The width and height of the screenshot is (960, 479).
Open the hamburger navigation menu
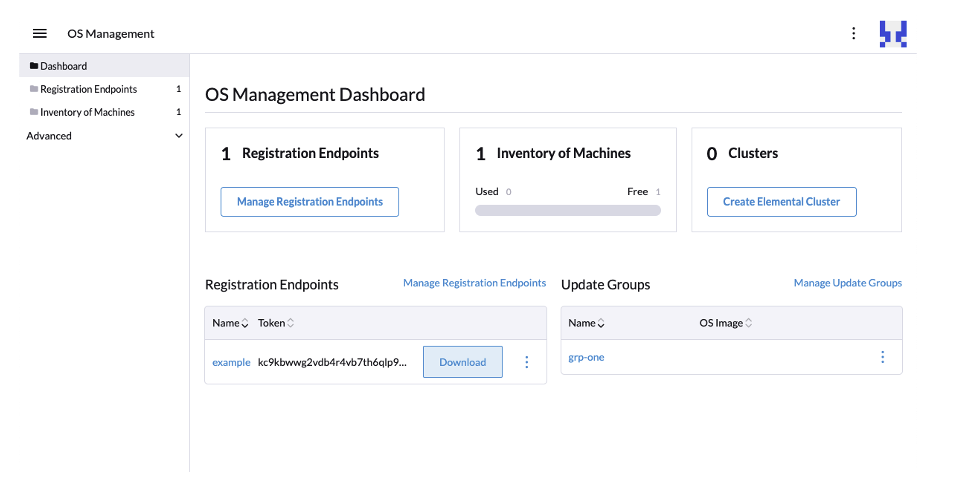40,33
